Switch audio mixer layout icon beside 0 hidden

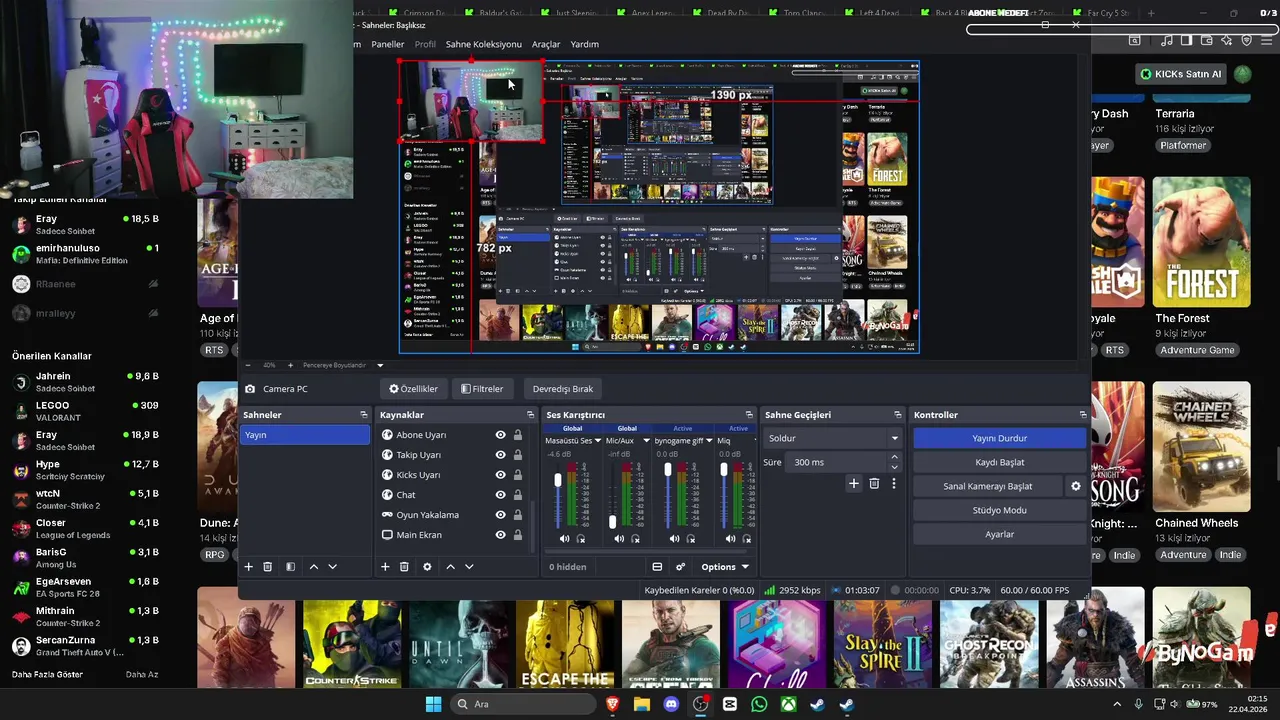coord(657,567)
